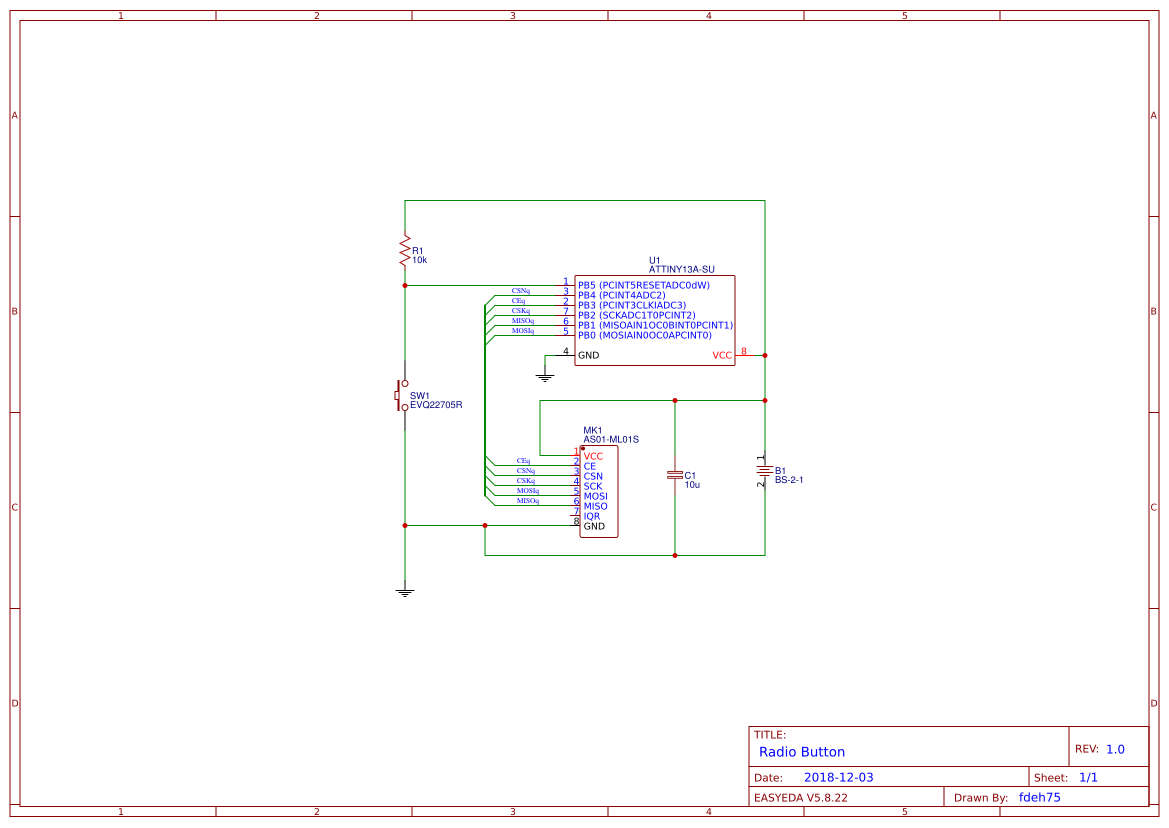
Task: Click the ground symbol below switch SW1
Action: [405, 592]
